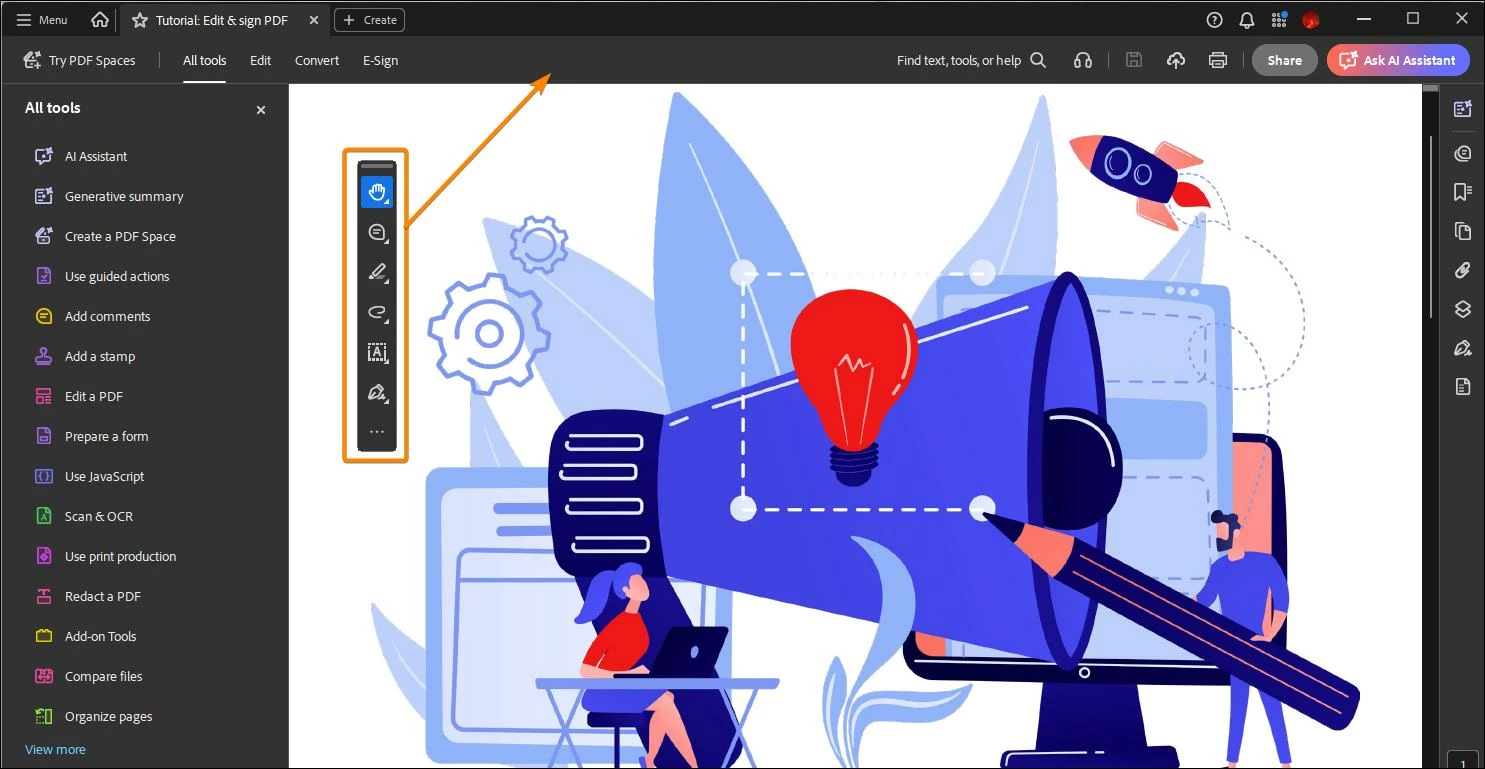Screen dimensions: 1485x769
Task: Select the sign pen tool in floating toolbar
Action: pos(377,392)
